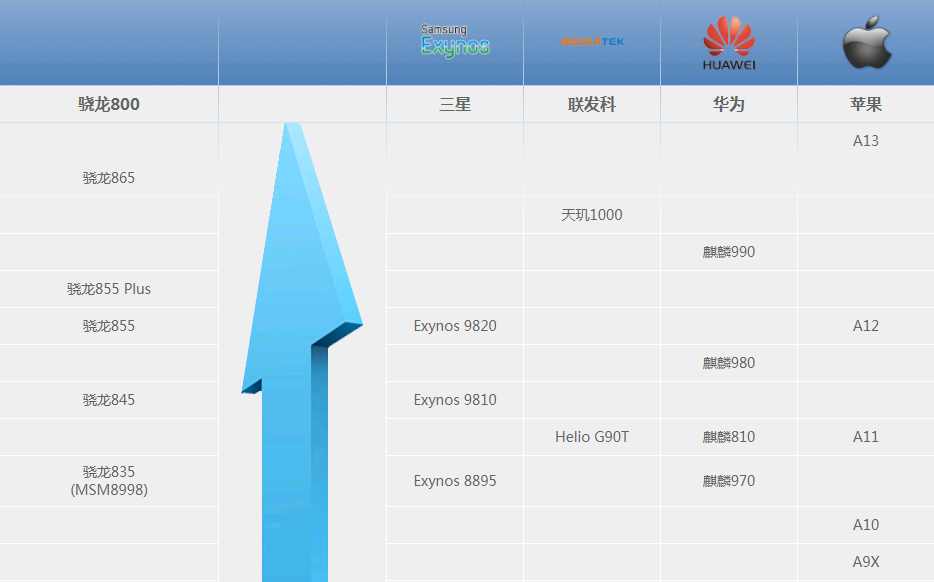Click the 骁龙845 cell
This screenshot has width=934, height=582.
point(109,400)
